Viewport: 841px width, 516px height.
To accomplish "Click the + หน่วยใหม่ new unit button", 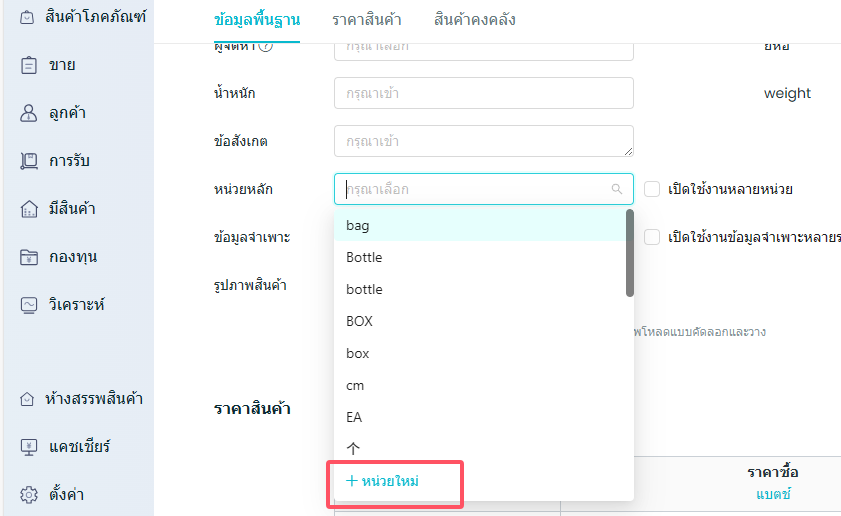I will point(383,481).
